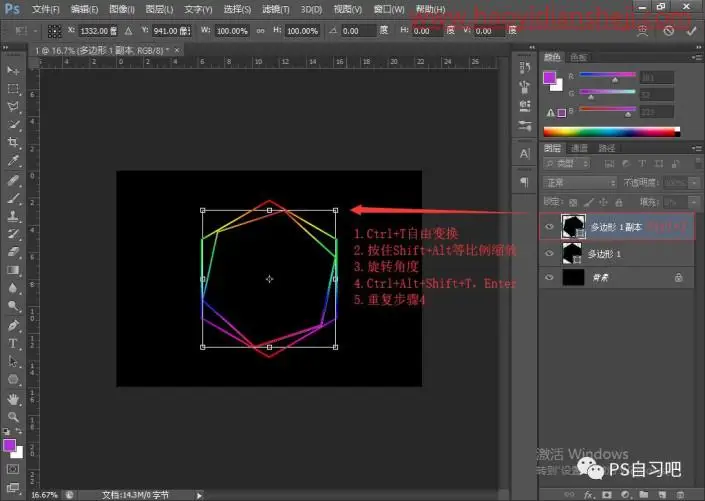Select the Zoom tool
705x501 pixels.
(13, 416)
